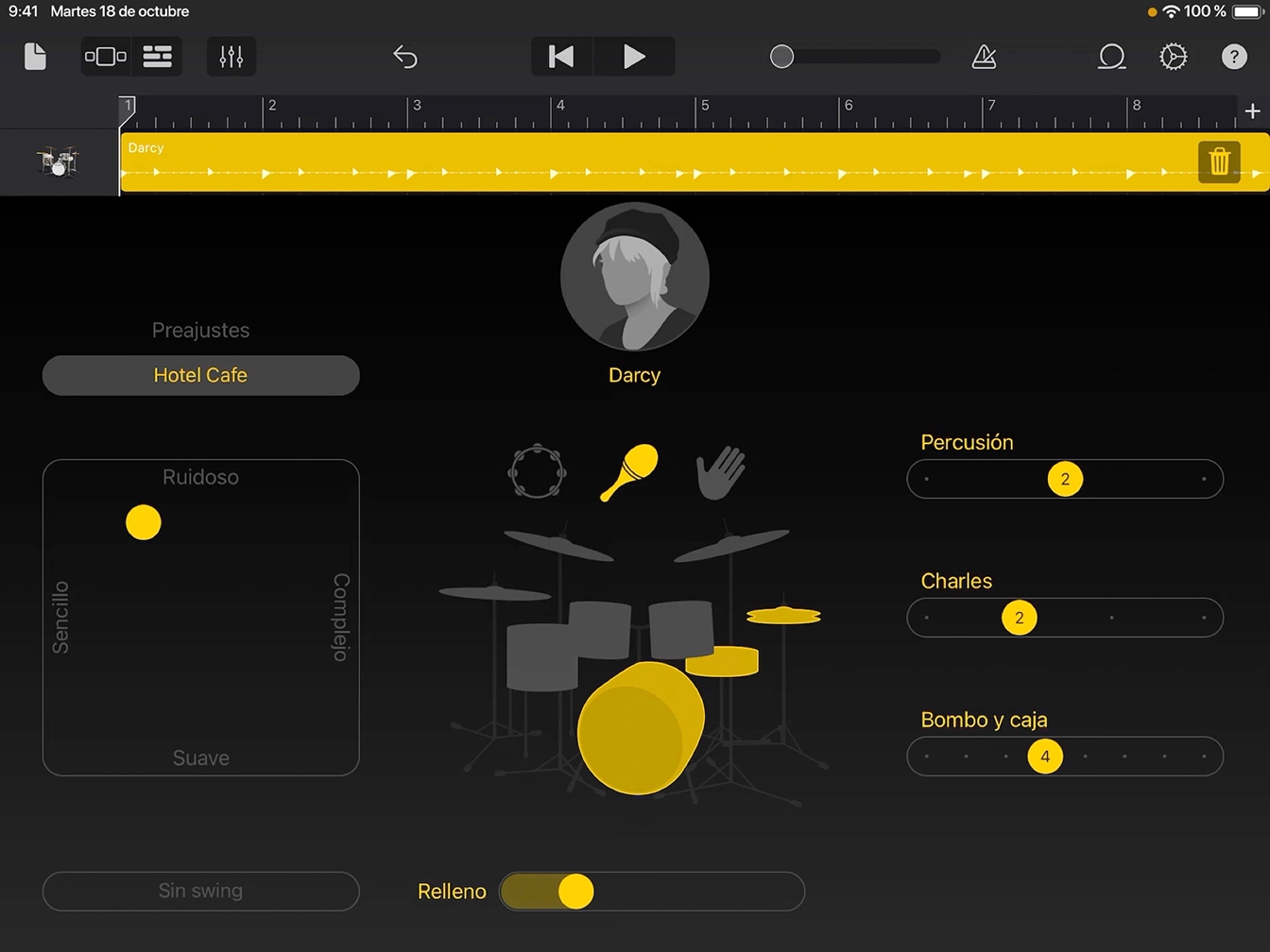Open song settings gear

[1173, 57]
